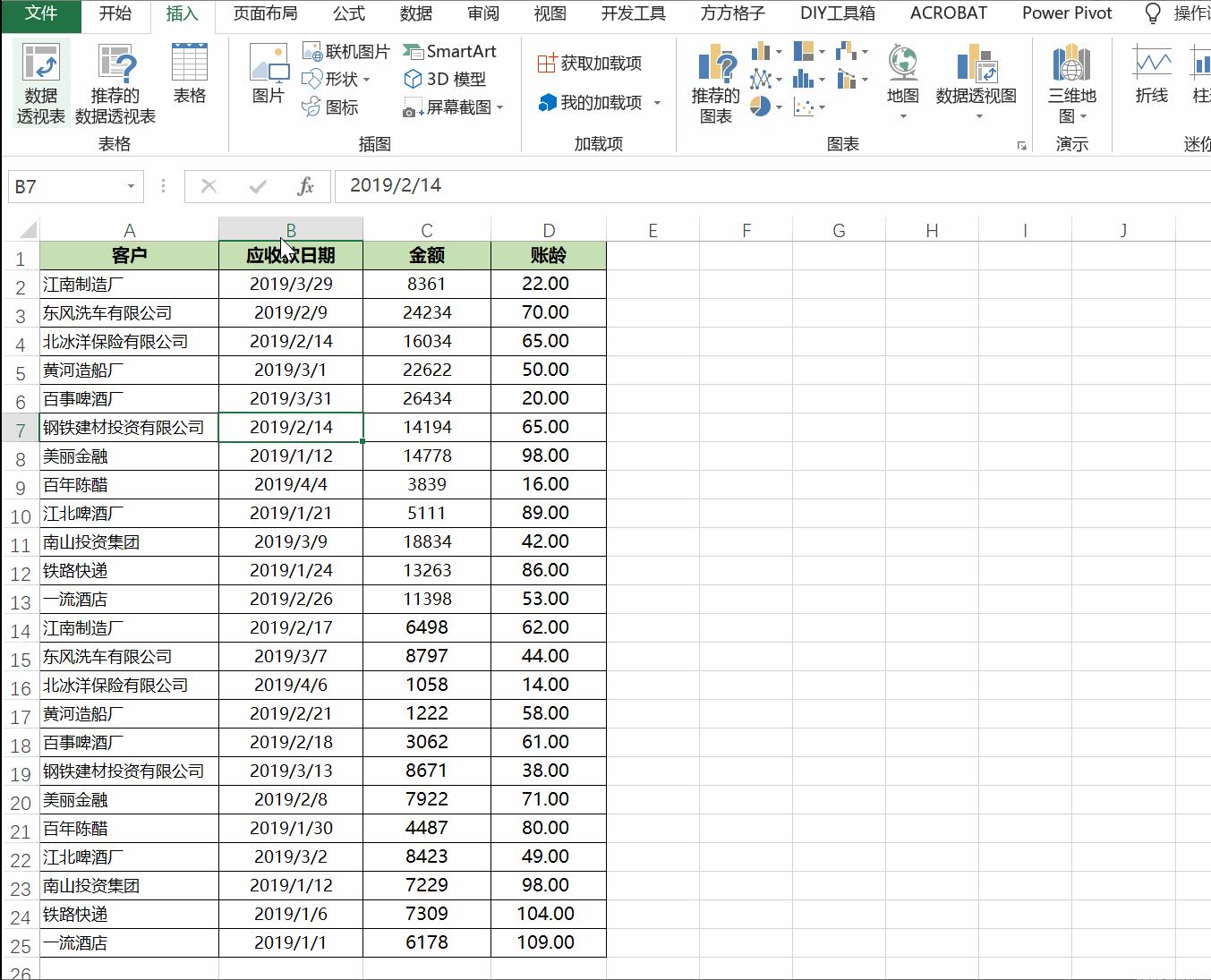The width and height of the screenshot is (1211, 980).
Task: Click the 方方格子 ribbon tab
Action: (731, 13)
